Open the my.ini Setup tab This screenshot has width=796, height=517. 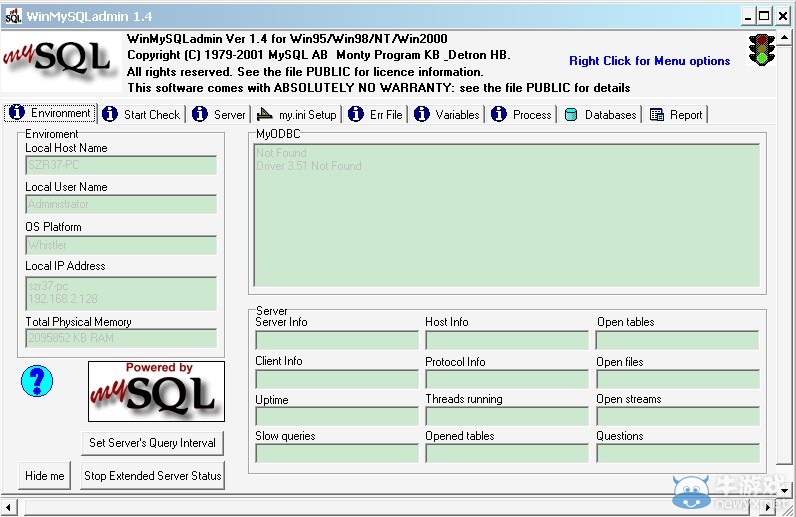coord(297,114)
